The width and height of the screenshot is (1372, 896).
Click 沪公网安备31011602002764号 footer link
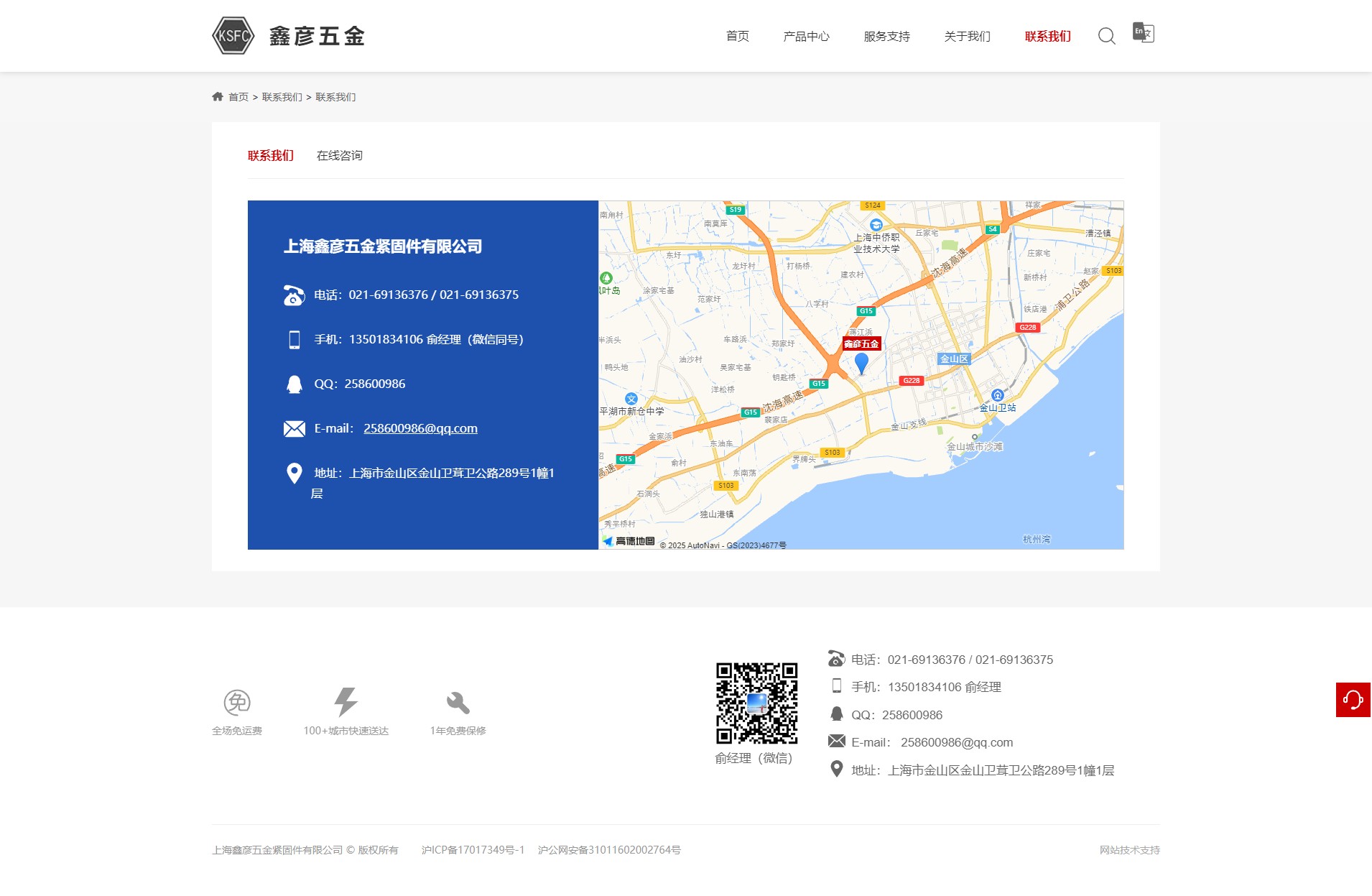pyautogui.click(x=609, y=850)
